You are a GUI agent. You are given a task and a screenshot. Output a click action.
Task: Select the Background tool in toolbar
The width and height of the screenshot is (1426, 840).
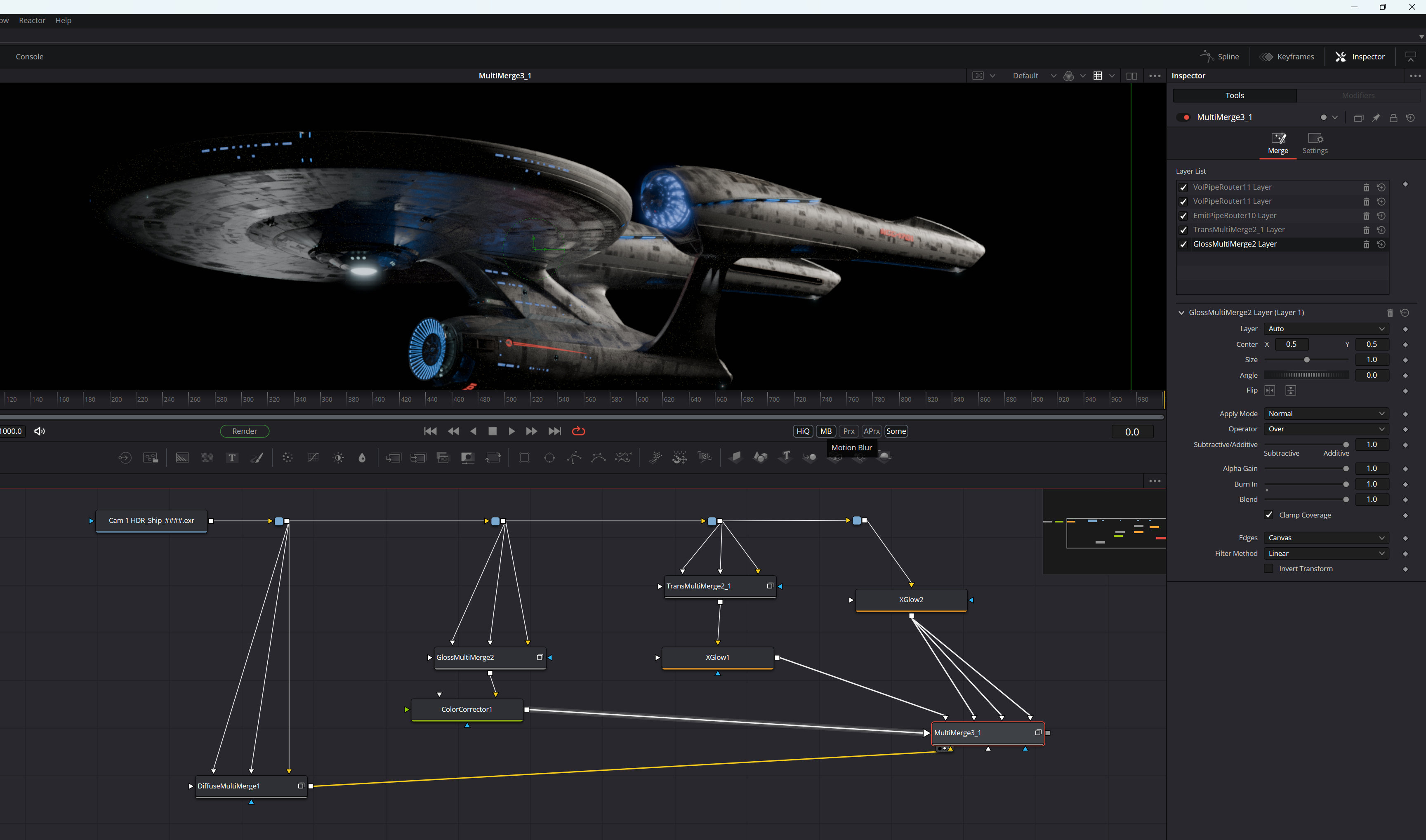[x=182, y=458]
